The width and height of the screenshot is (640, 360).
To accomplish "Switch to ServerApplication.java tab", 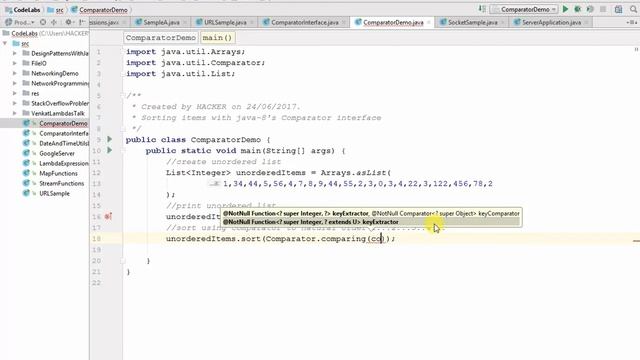I will pyautogui.click(x=551, y=22).
